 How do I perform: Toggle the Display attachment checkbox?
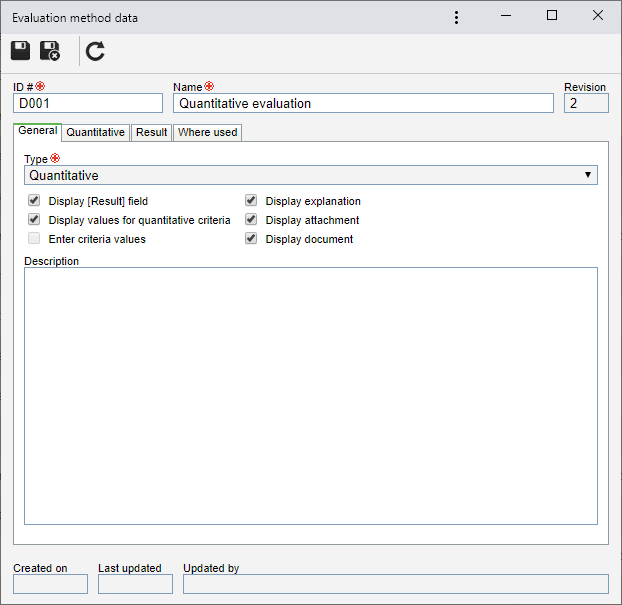tap(251, 219)
